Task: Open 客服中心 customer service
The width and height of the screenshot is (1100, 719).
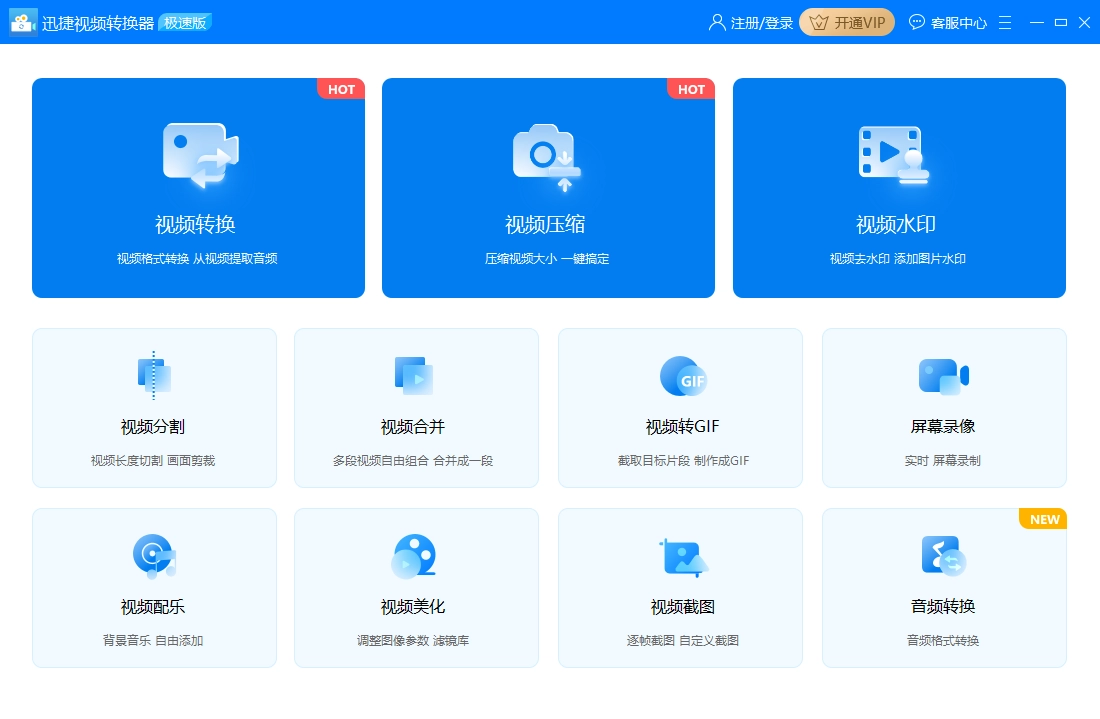Action: 947,23
